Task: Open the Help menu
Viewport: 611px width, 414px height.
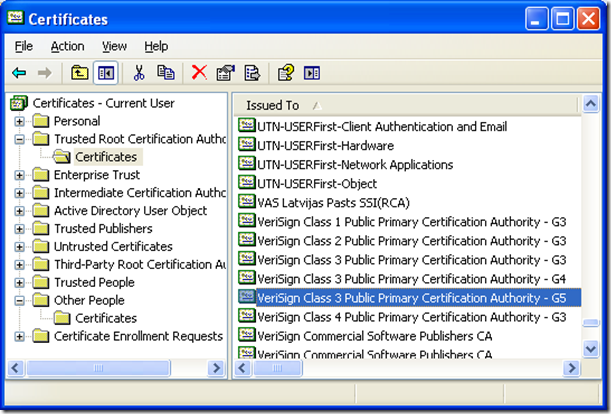Action: pyautogui.click(x=156, y=46)
